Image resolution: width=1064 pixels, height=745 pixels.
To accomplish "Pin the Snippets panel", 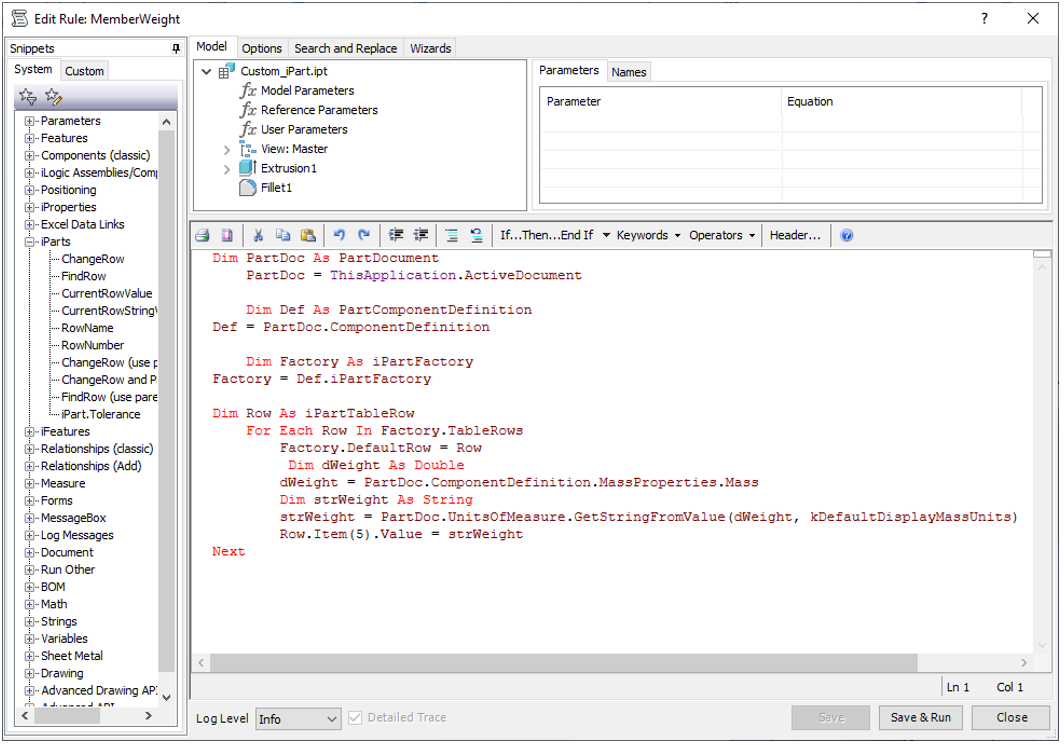I will [x=176, y=49].
